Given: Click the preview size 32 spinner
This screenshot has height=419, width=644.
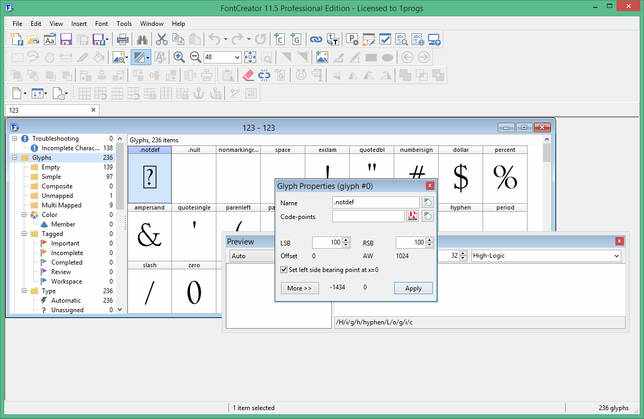Looking at the screenshot, I should [x=463, y=256].
